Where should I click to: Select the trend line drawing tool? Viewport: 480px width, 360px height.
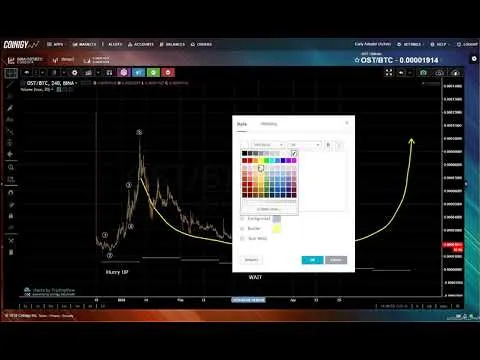pyautogui.click(x=11, y=84)
